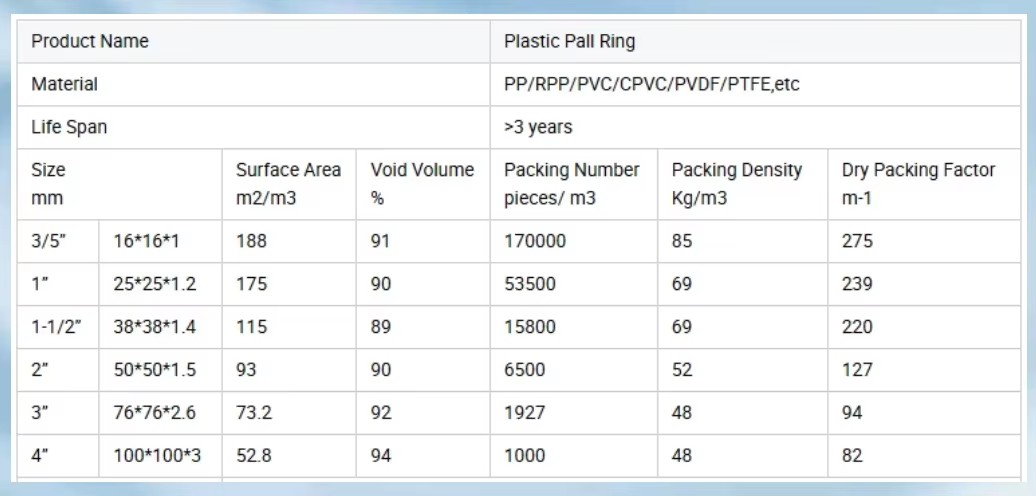This screenshot has width=1036, height=496.
Task: Select the 1927 packing number cell
Action: click(x=574, y=413)
